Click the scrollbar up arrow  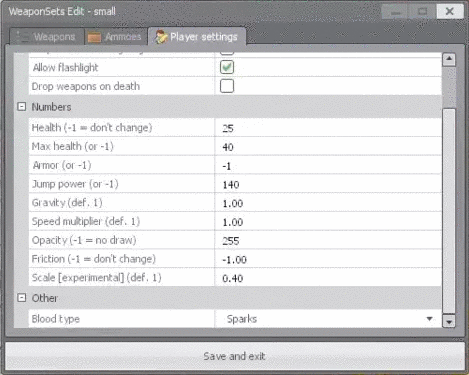pyautogui.click(x=449, y=59)
